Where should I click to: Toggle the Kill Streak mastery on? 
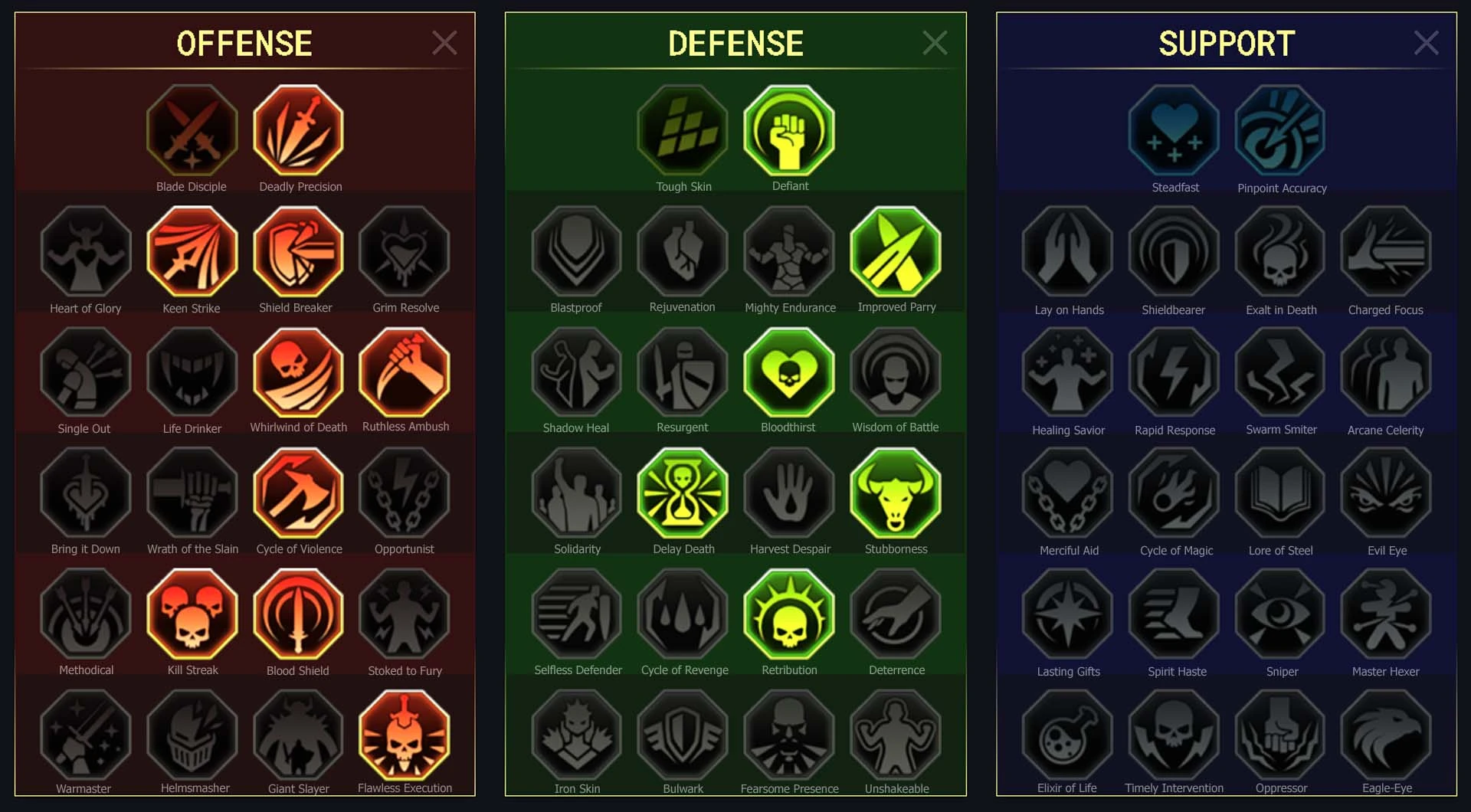(x=192, y=614)
